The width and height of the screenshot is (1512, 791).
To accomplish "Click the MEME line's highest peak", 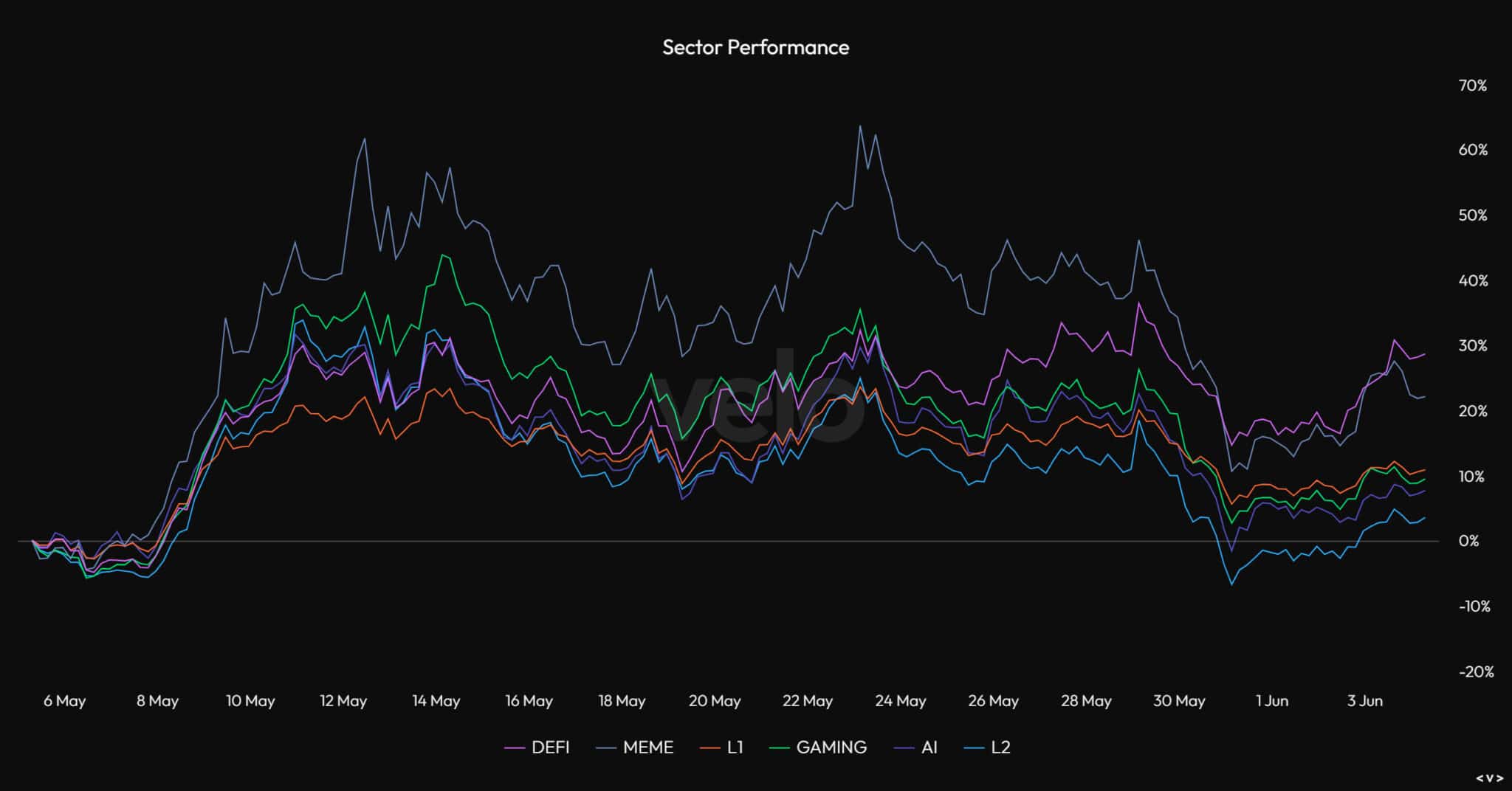I will (x=859, y=126).
